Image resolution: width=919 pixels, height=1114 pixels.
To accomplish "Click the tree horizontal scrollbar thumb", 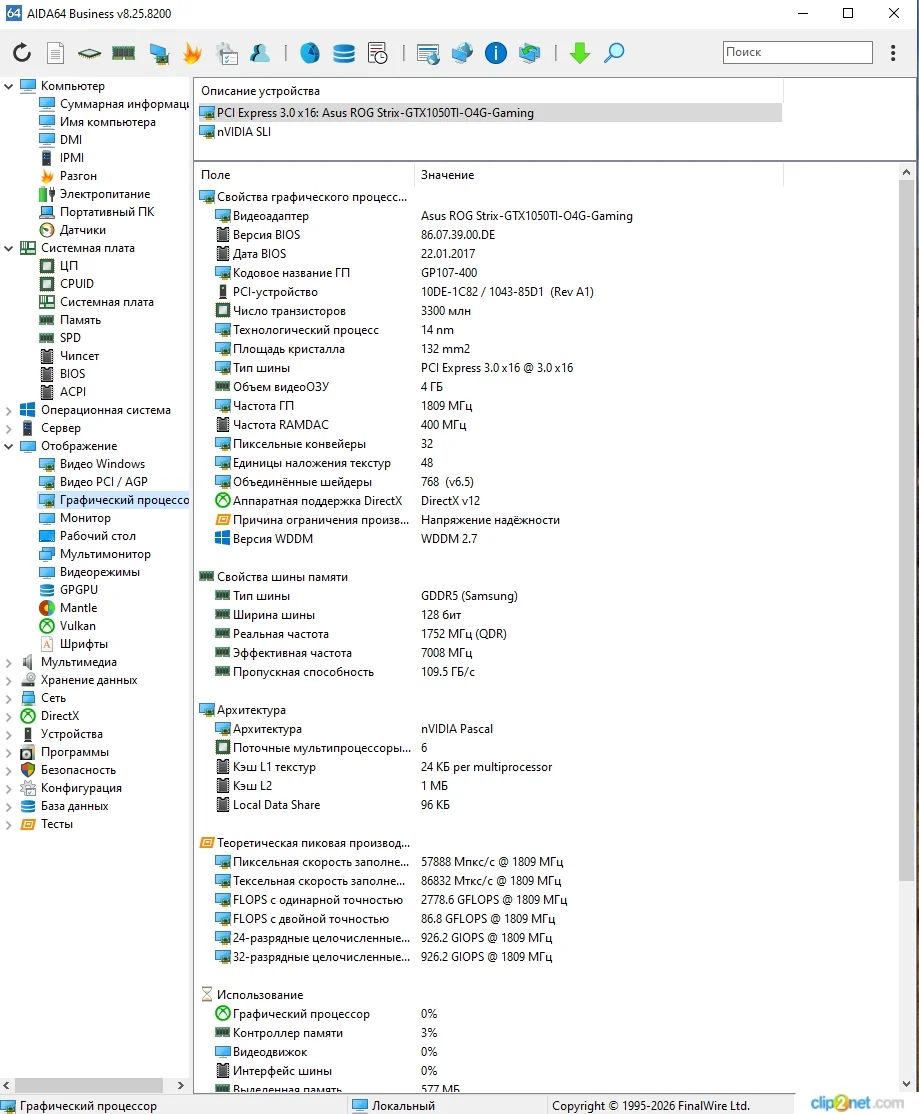I will point(89,1086).
